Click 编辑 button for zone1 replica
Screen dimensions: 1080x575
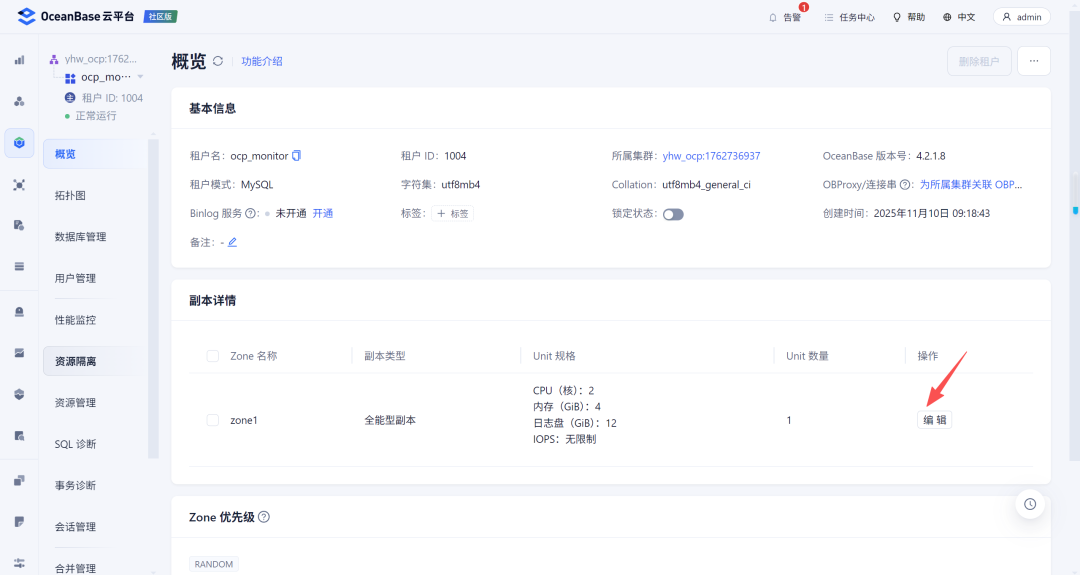click(x=935, y=420)
